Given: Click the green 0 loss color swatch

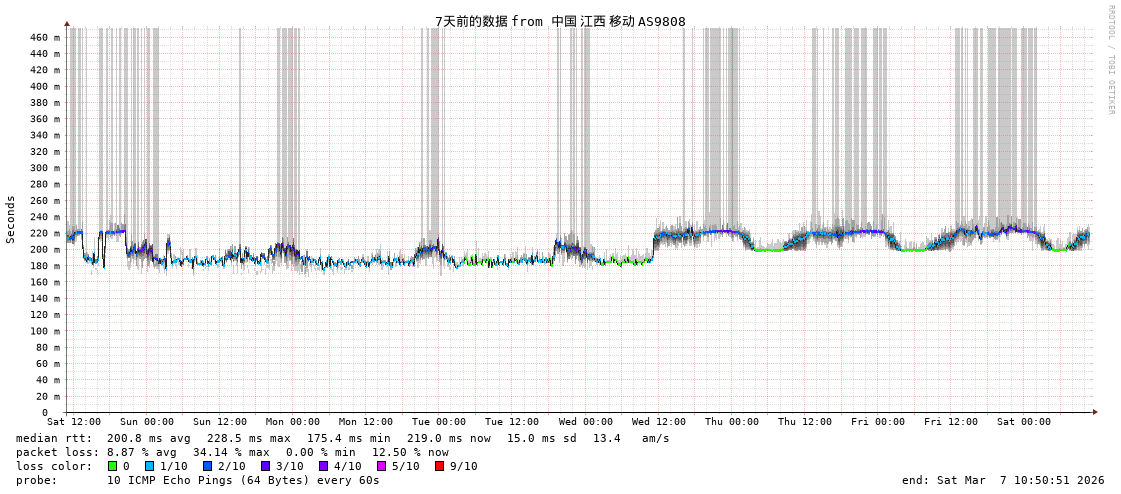Looking at the screenshot, I should (113, 466).
